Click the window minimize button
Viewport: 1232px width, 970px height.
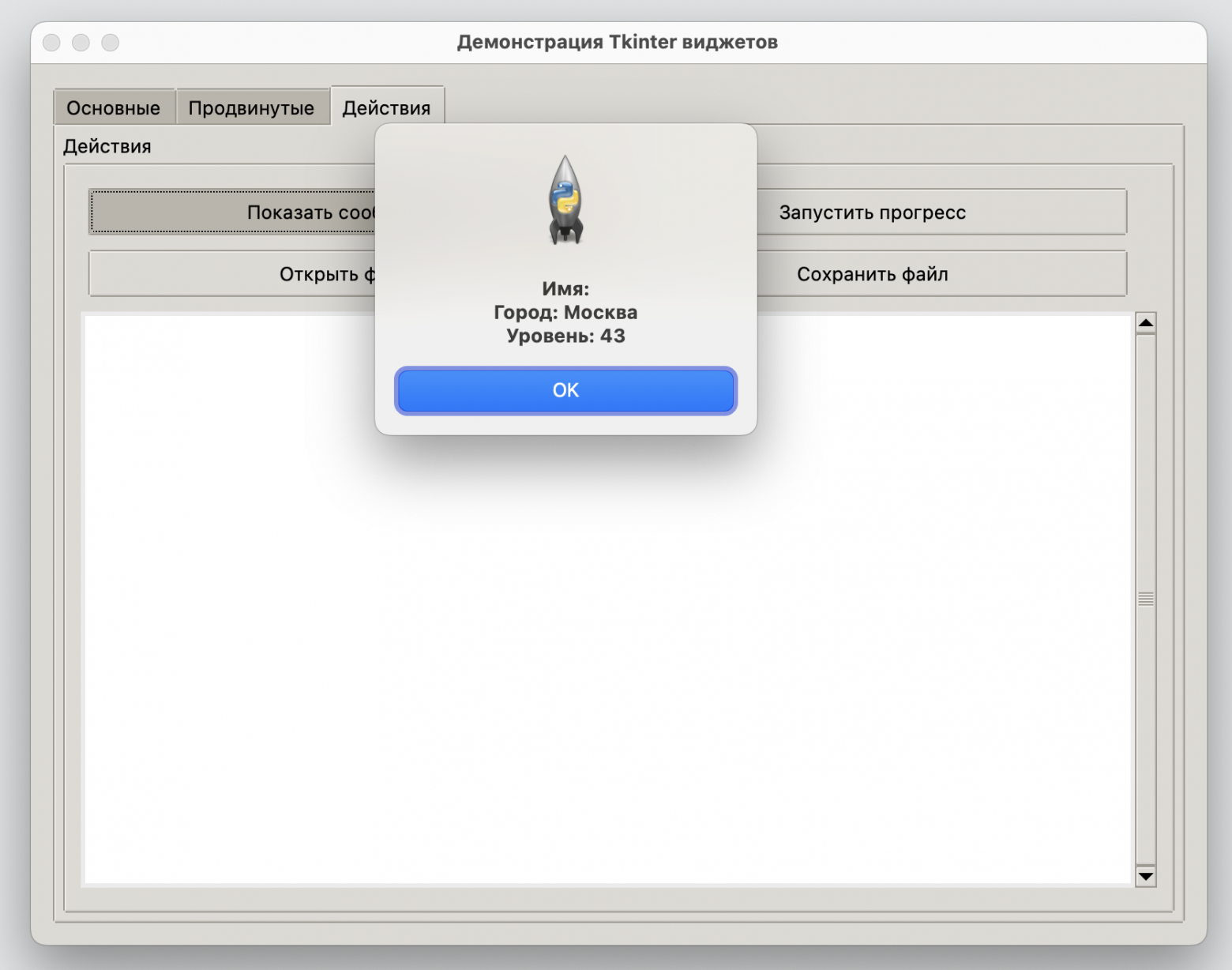pyautogui.click(x=81, y=42)
